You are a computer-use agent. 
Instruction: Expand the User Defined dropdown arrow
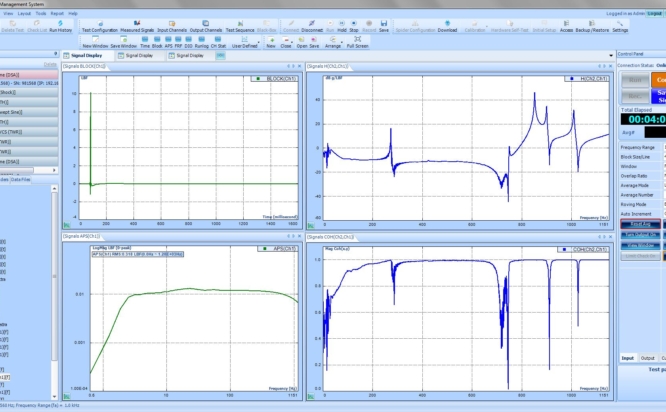pos(259,42)
